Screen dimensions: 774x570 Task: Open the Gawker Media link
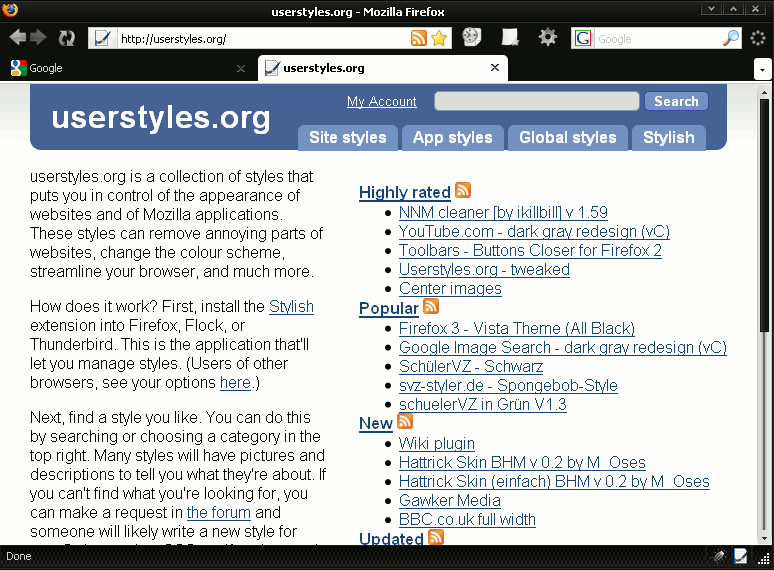pos(450,500)
